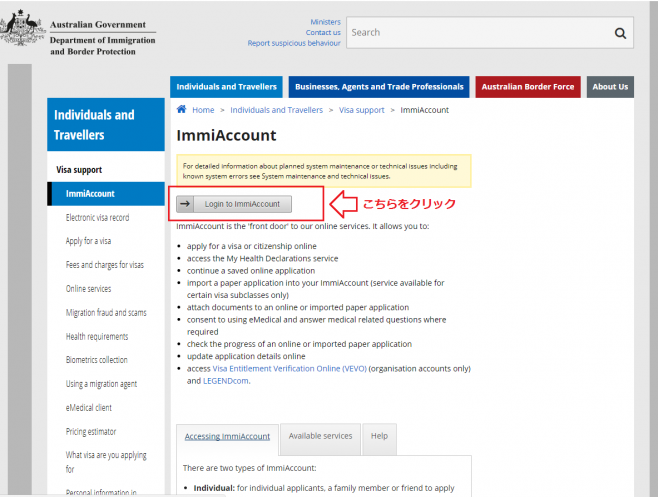Open the Contact us link
This screenshot has width=658, height=497.
[x=323, y=32]
